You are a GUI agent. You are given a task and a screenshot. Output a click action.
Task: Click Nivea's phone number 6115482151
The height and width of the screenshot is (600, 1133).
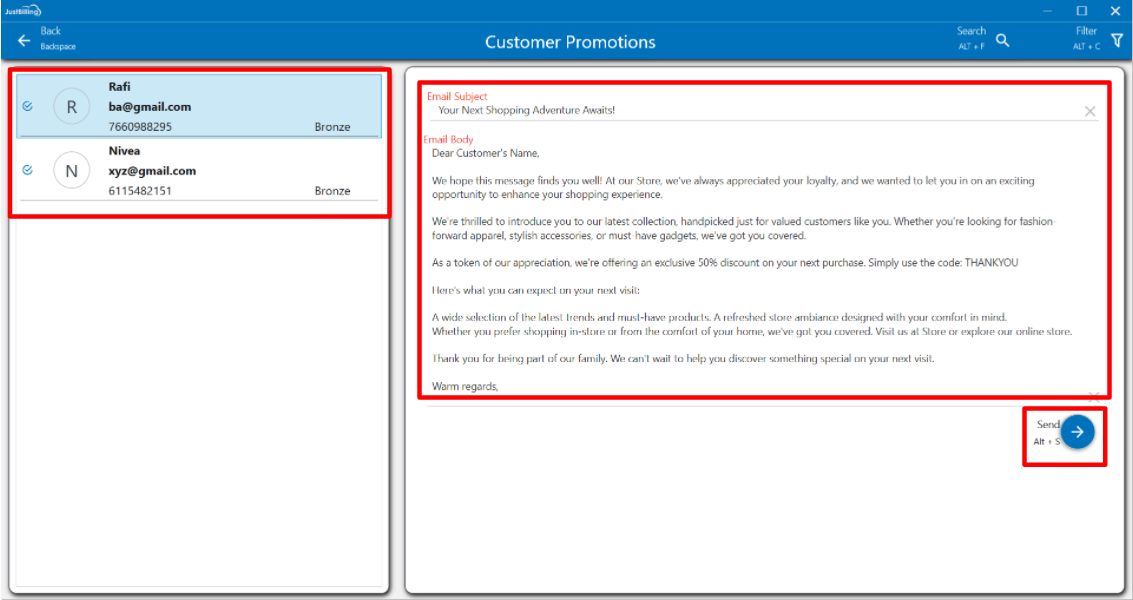point(140,191)
